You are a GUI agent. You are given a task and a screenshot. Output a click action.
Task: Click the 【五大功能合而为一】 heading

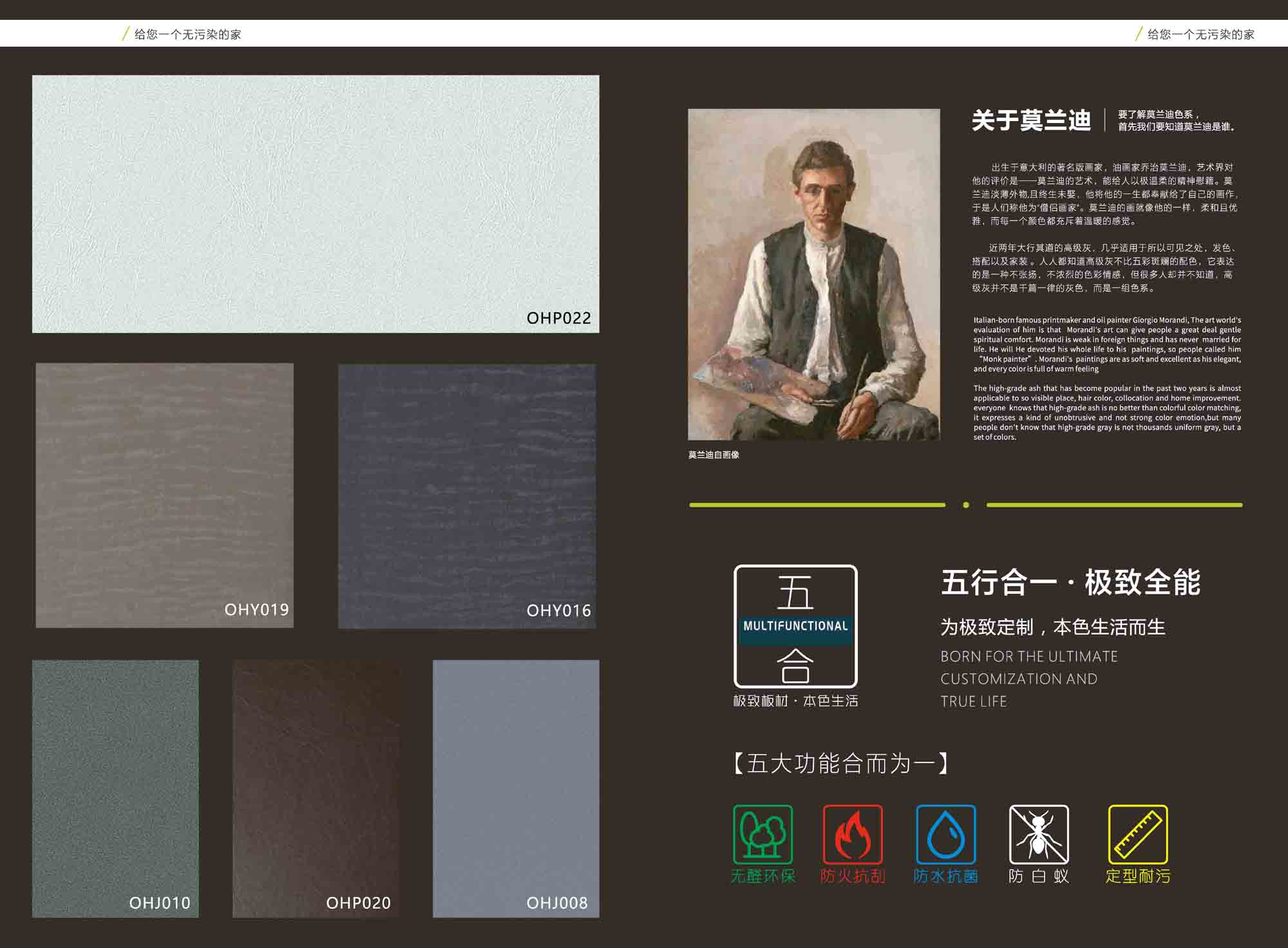click(x=841, y=763)
